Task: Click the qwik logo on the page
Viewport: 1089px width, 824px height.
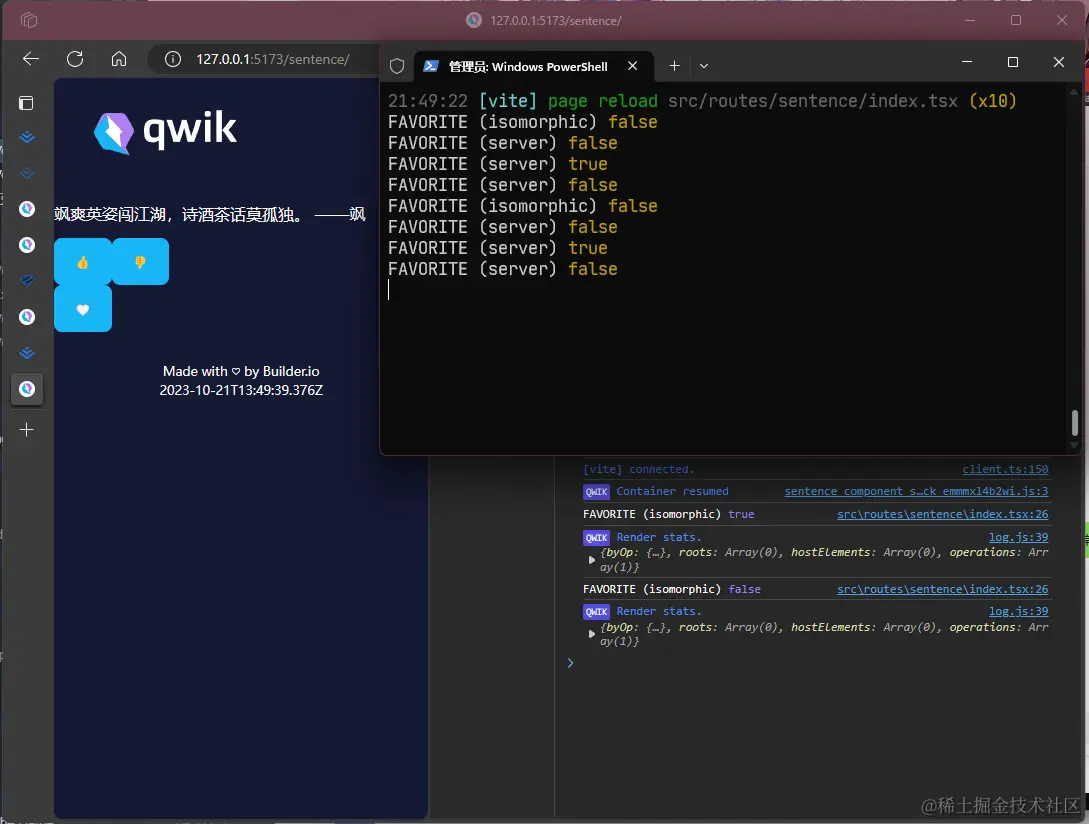Action: point(165,131)
